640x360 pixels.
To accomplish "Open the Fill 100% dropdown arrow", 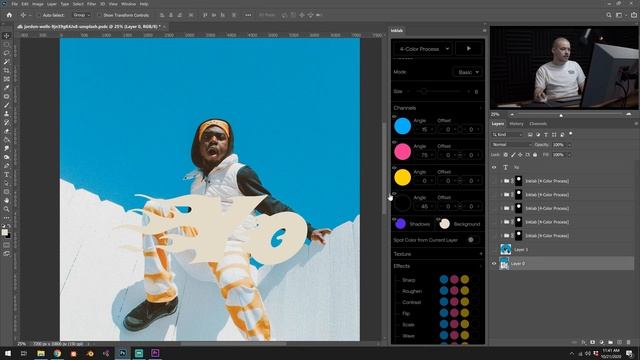I will click(x=569, y=155).
